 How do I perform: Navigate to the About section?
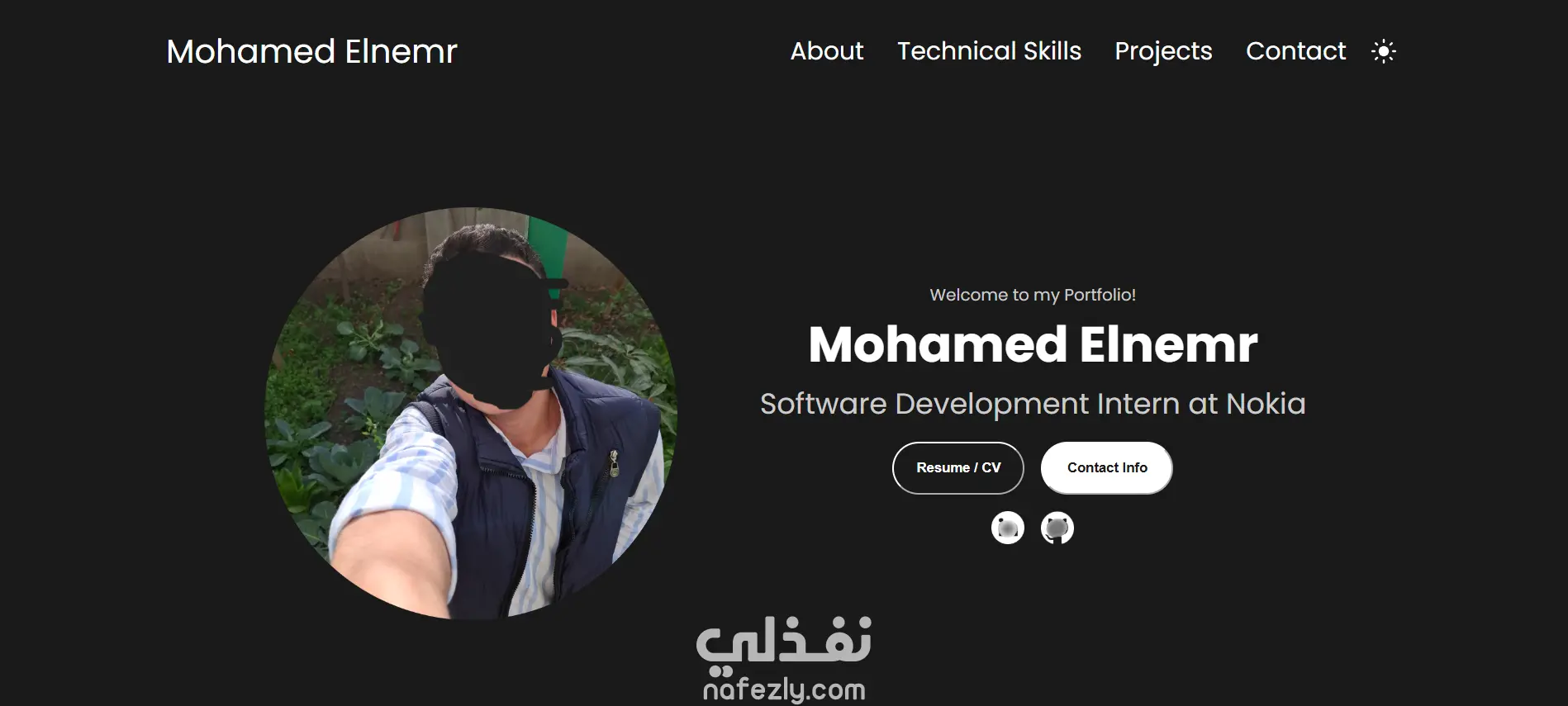tap(827, 51)
